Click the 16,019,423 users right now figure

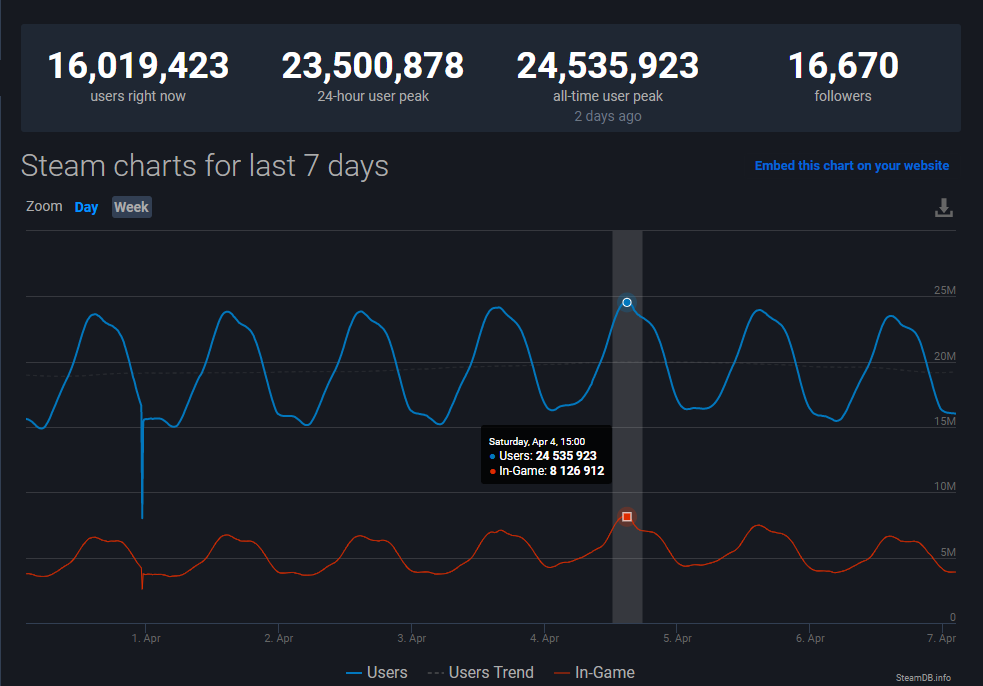(x=139, y=66)
